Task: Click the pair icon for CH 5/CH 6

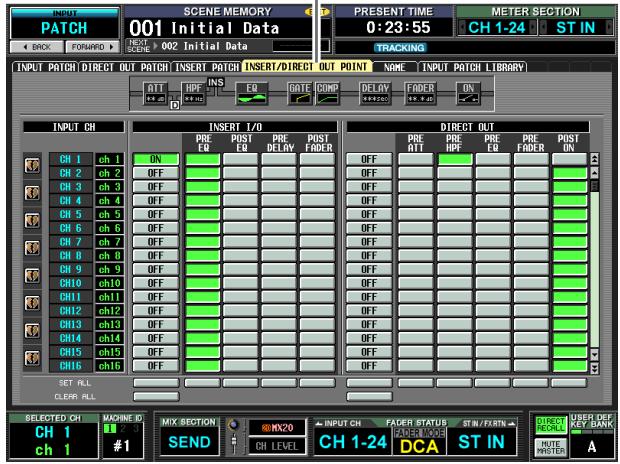Action: [32, 221]
